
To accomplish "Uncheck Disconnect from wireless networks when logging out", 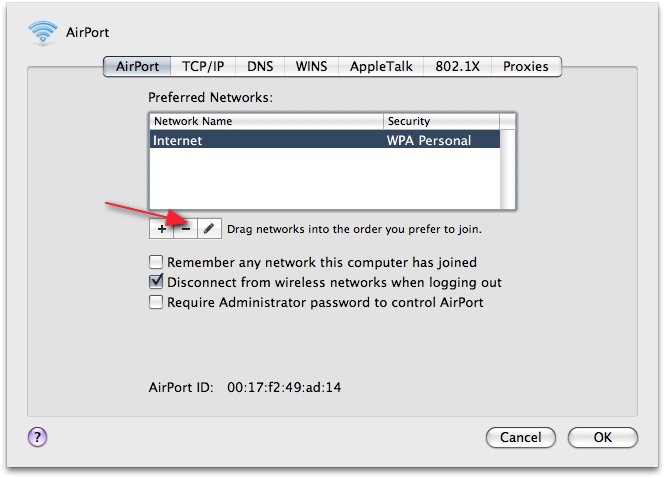I will pos(156,283).
